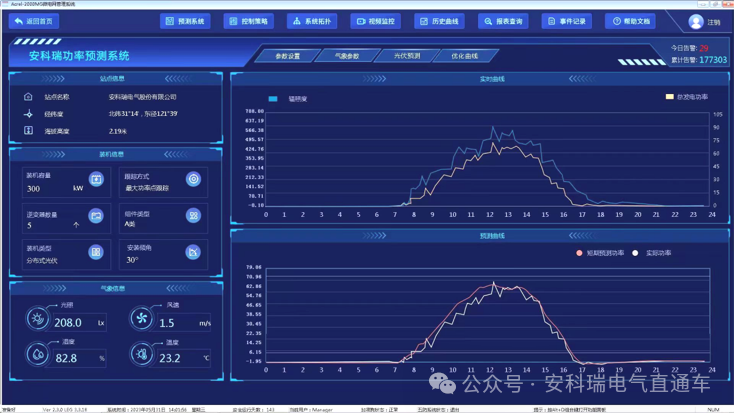734x413 pixels.
Task: Open the 报表查询 menu
Action: point(503,21)
